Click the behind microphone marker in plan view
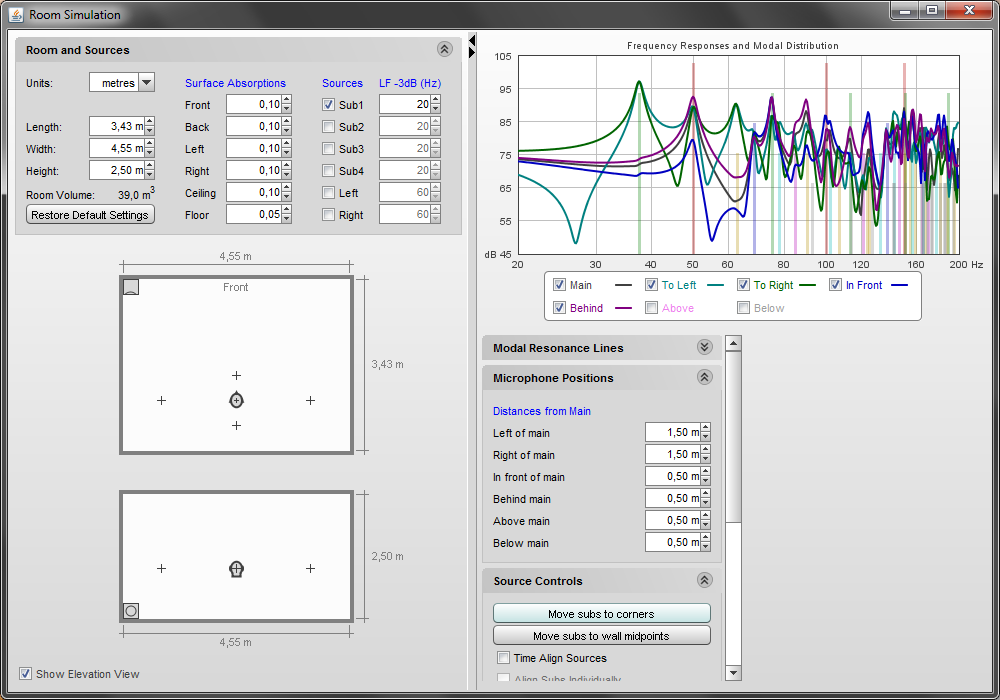Viewport: 1000px width, 700px height. pyautogui.click(x=236, y=425)
